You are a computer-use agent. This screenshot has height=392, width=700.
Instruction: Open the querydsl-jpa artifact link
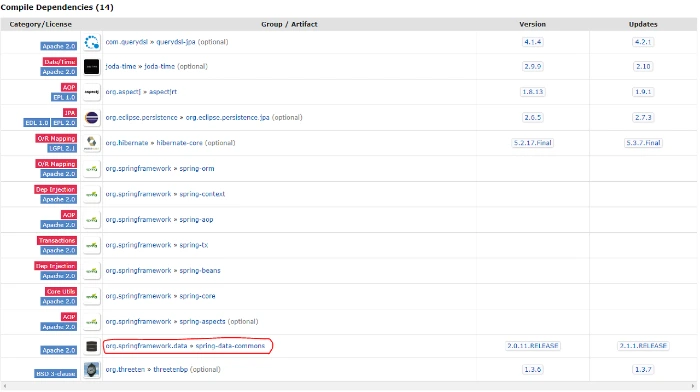coord(176,42)
